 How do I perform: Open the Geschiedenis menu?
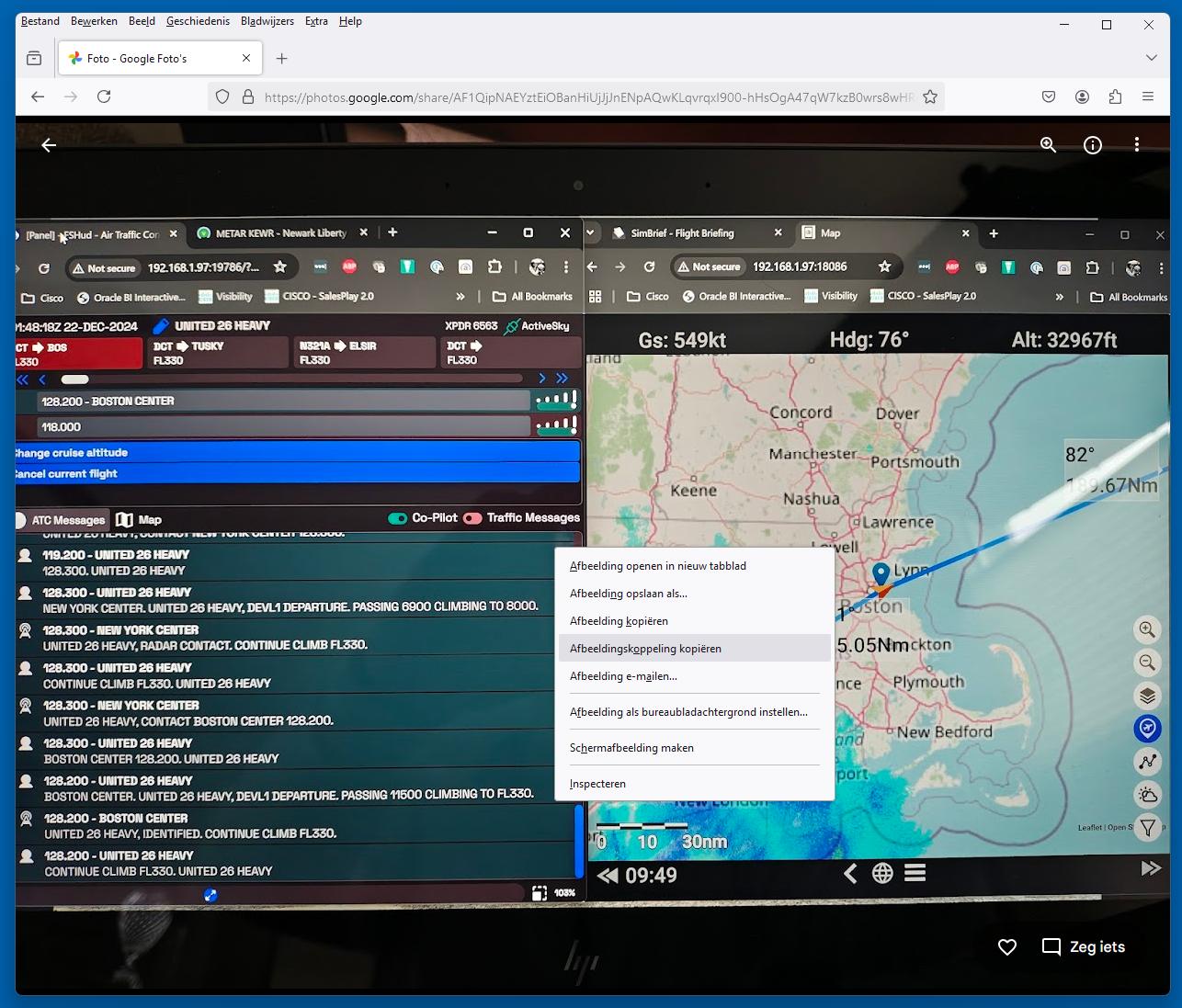pyautogui.click(x=198, y=21)
